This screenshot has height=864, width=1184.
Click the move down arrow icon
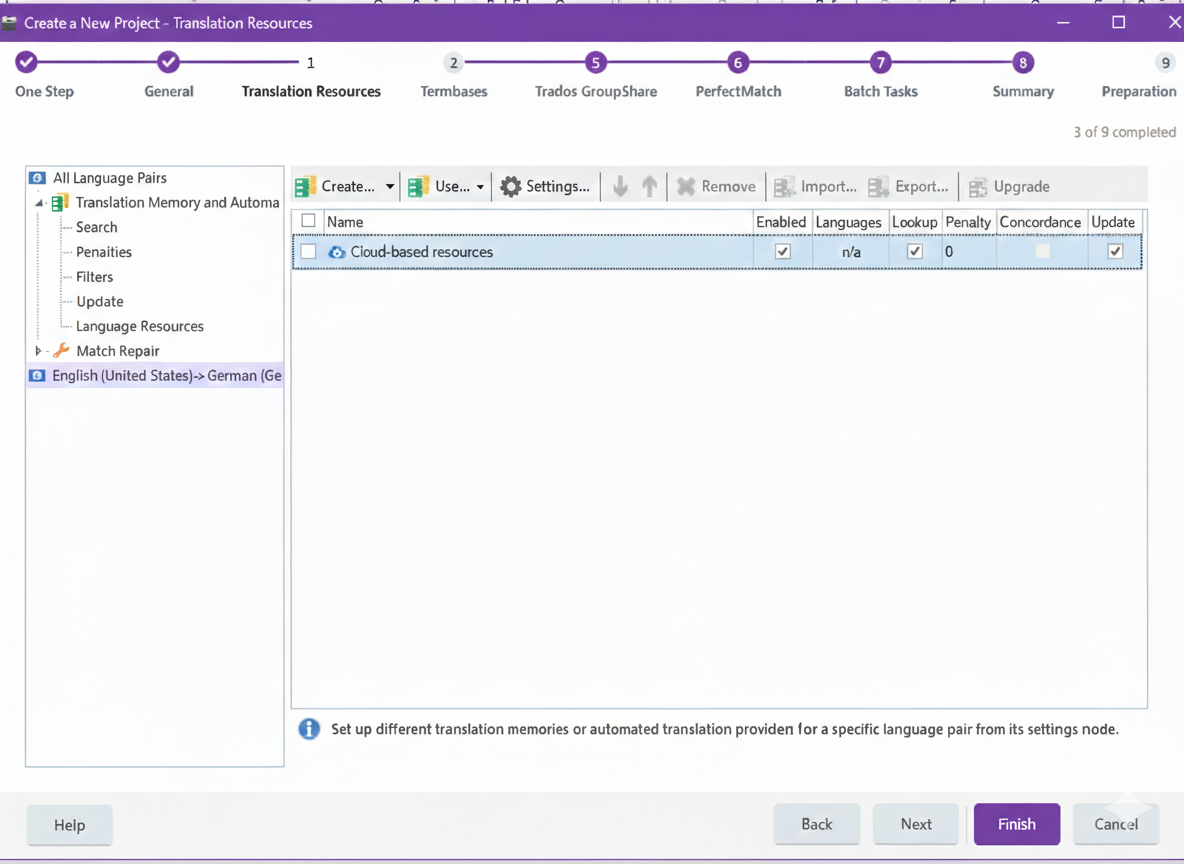pos(620,187)
